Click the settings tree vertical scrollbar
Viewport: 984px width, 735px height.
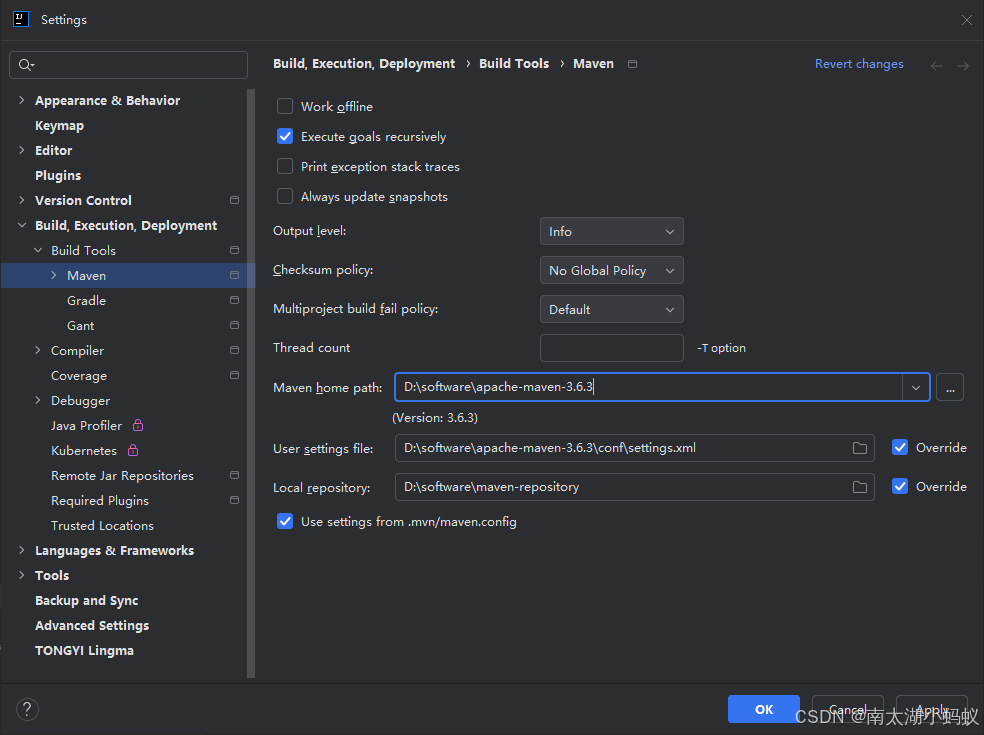point(251,384)
